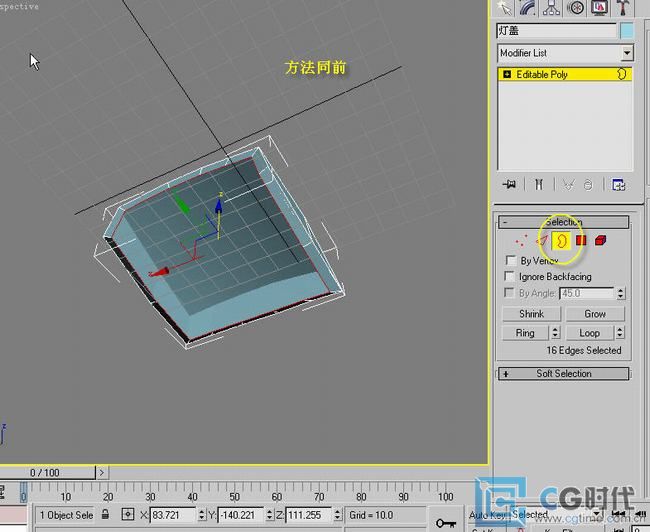The width and height of the screenshot is (650, 532).
Task: Switch to Edge sub-object level
Action: 543,240
